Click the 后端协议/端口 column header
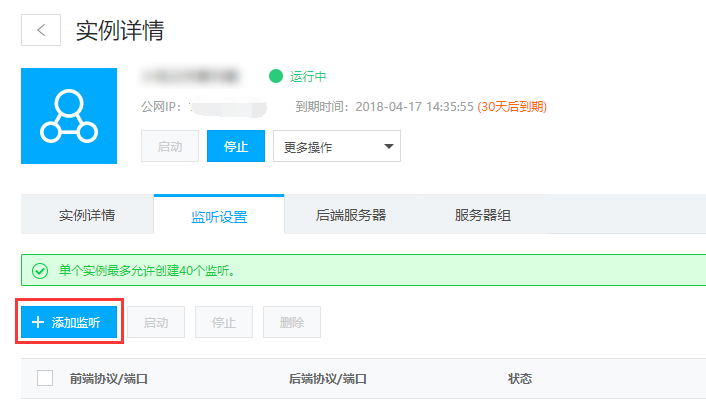This screenshot has width=706, height=407. click(327, 379)
